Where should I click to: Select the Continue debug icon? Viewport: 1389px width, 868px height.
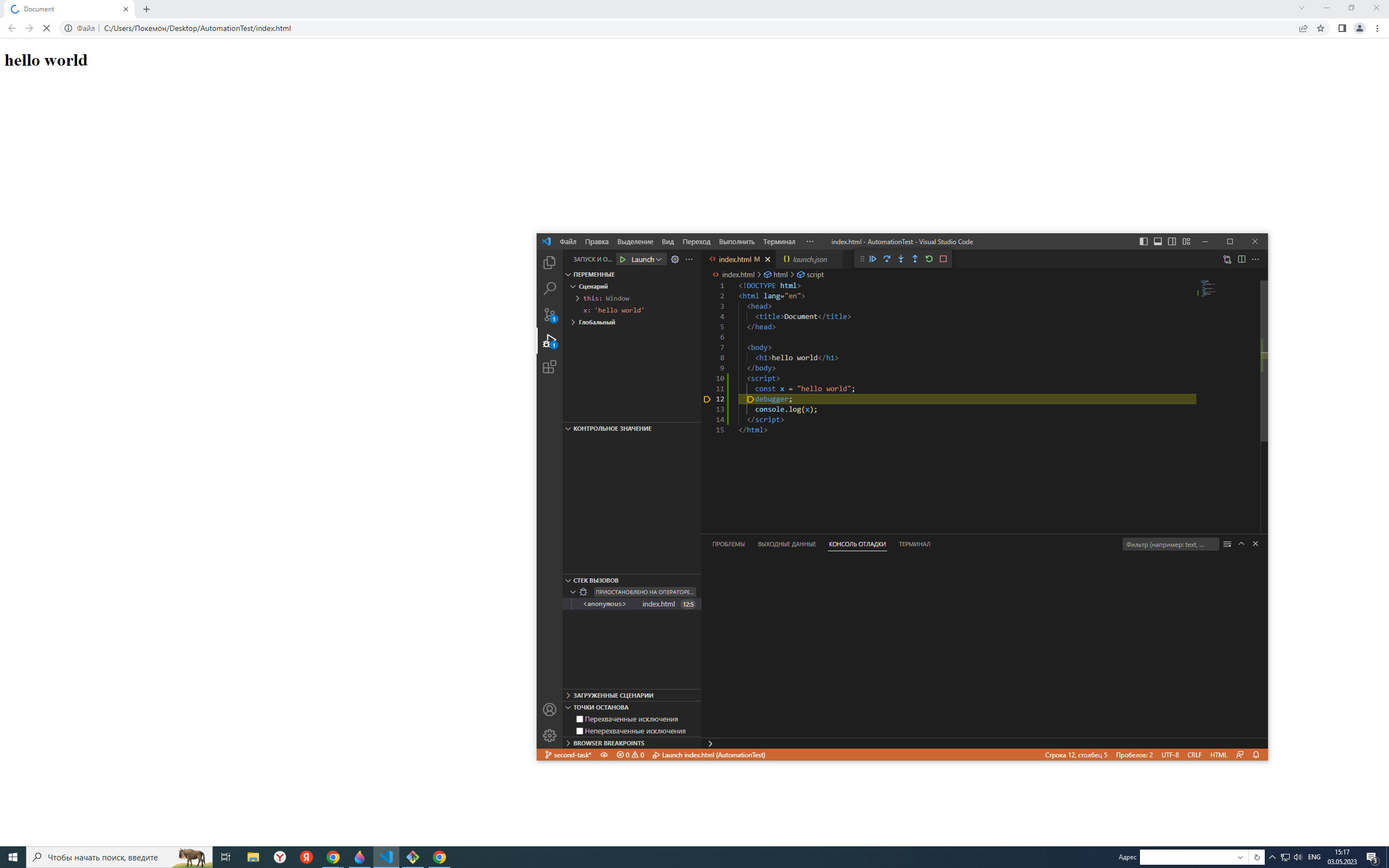872,259
